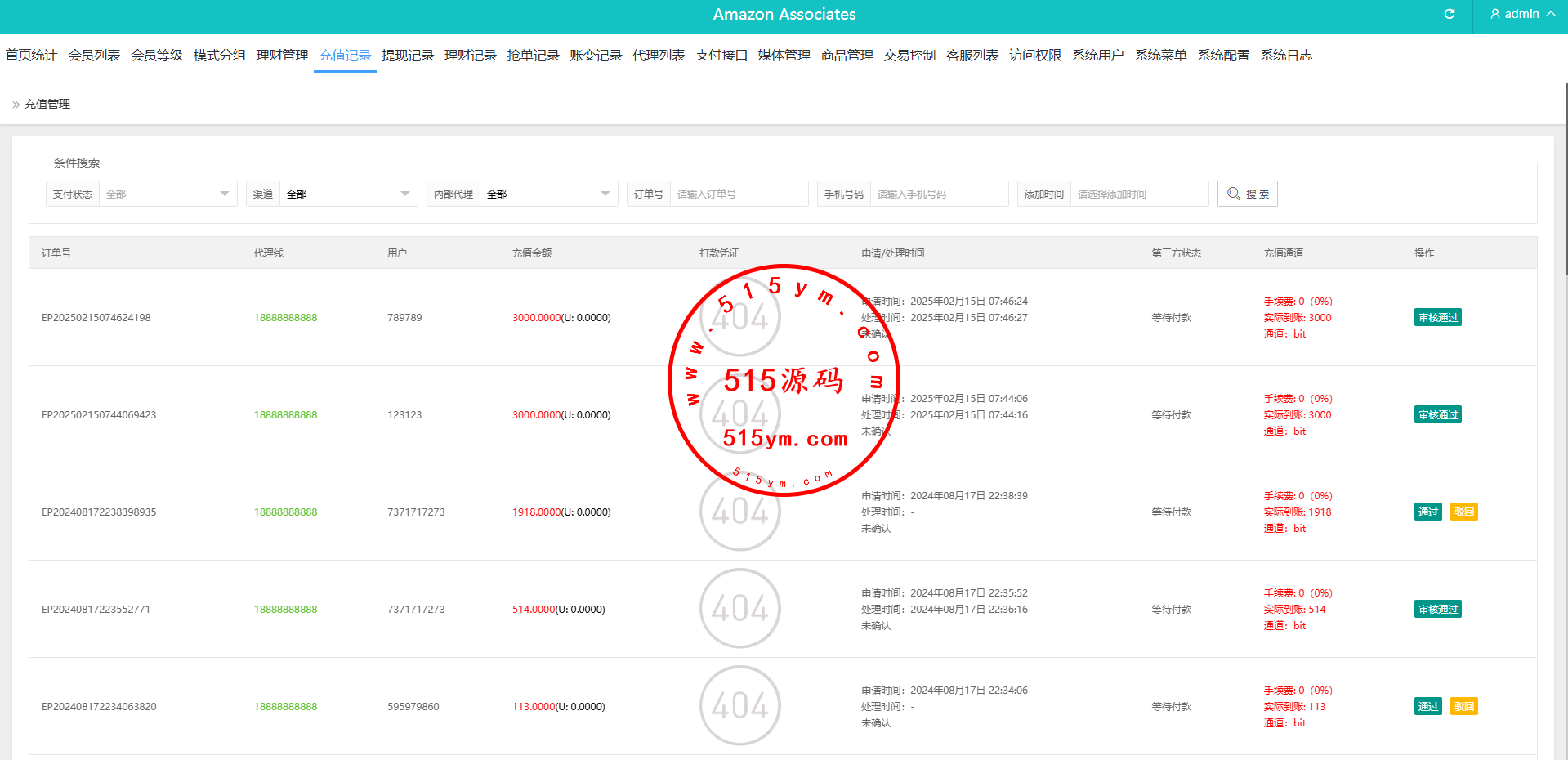This screenshot has height=760, width=1568.
Task: Click the 订单号 input field
Action: pyautogui.click(x=738, y=194)
